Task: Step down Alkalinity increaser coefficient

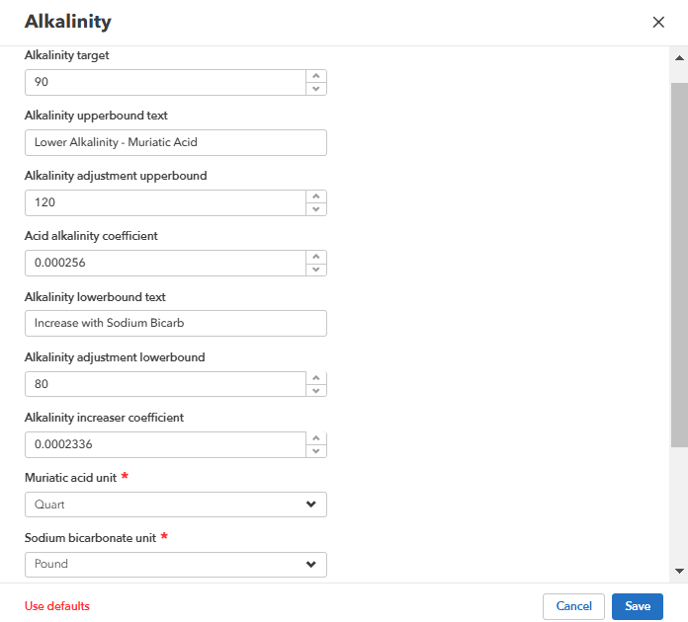Action: click(316, 451)
